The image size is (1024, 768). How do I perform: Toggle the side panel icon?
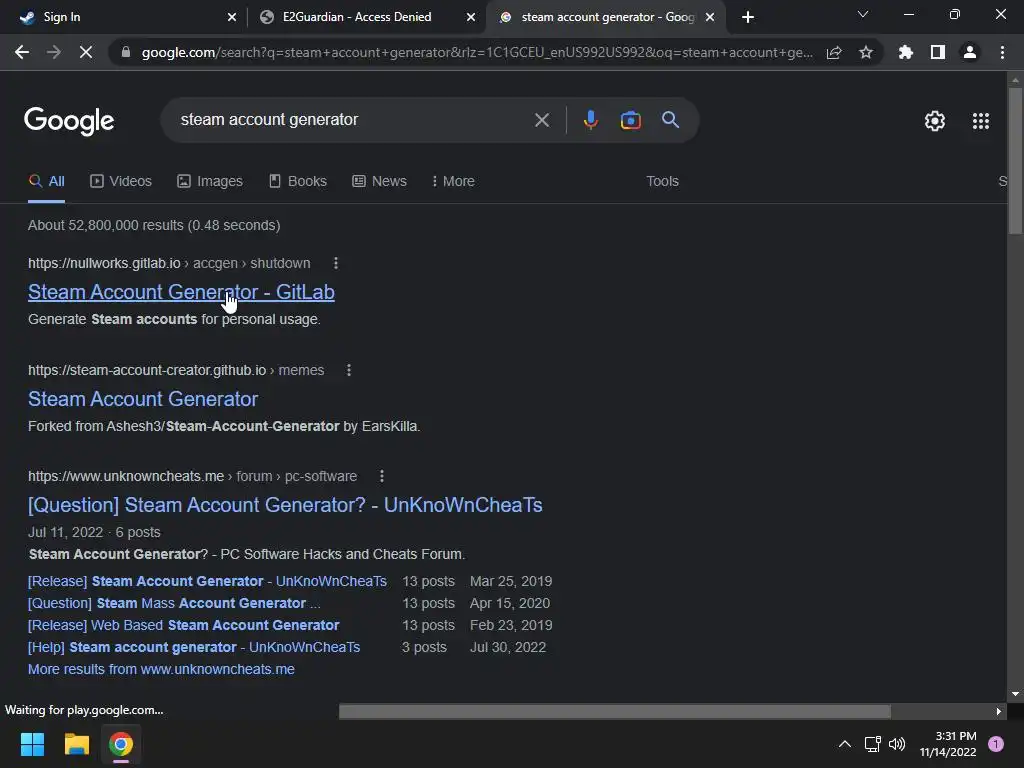click(938, 52)
